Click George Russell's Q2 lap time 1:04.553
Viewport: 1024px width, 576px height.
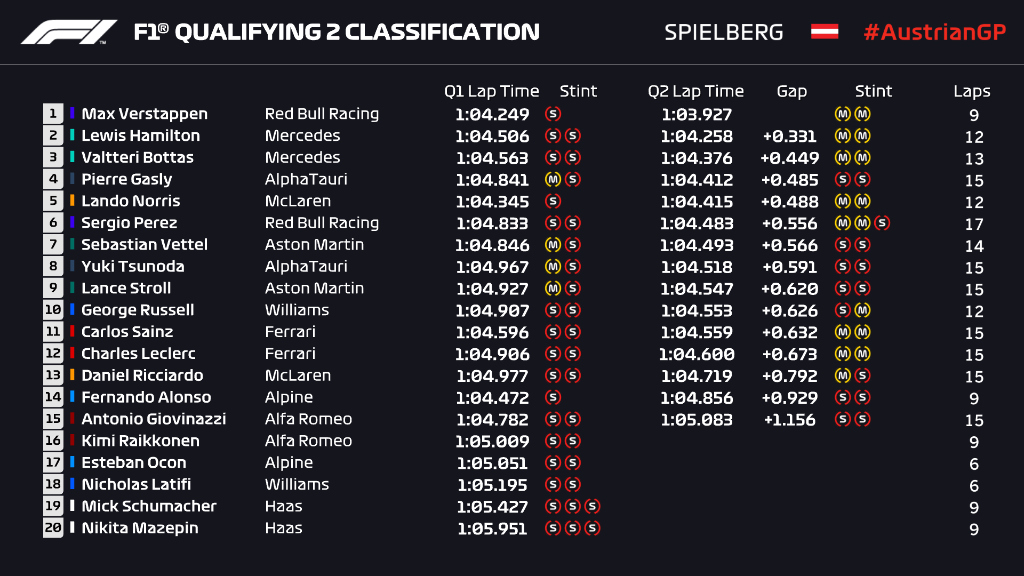(696, 310)
